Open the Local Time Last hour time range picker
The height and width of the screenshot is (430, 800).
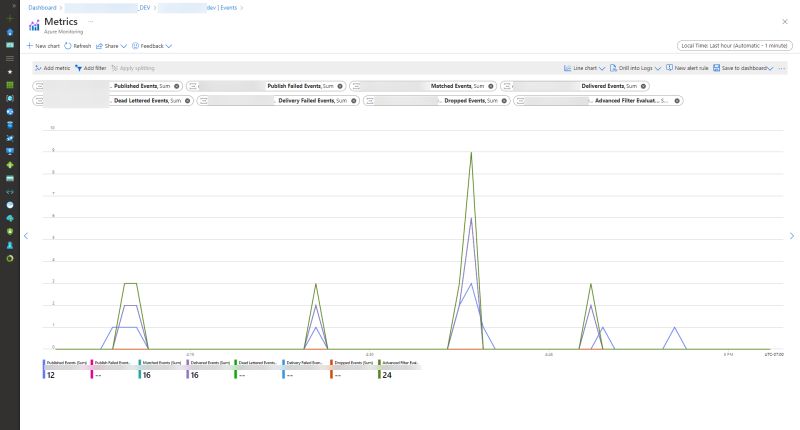click(x=735, y=45)
